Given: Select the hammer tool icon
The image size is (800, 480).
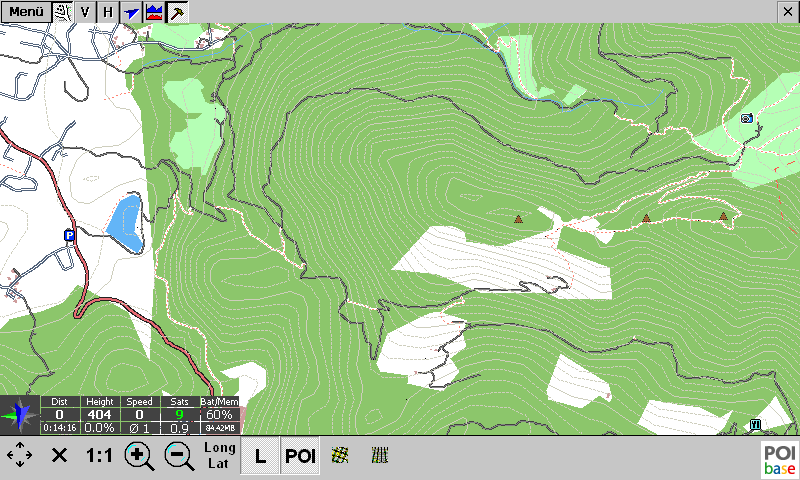Looking at the screenshot, I should (x=176, y=12).
